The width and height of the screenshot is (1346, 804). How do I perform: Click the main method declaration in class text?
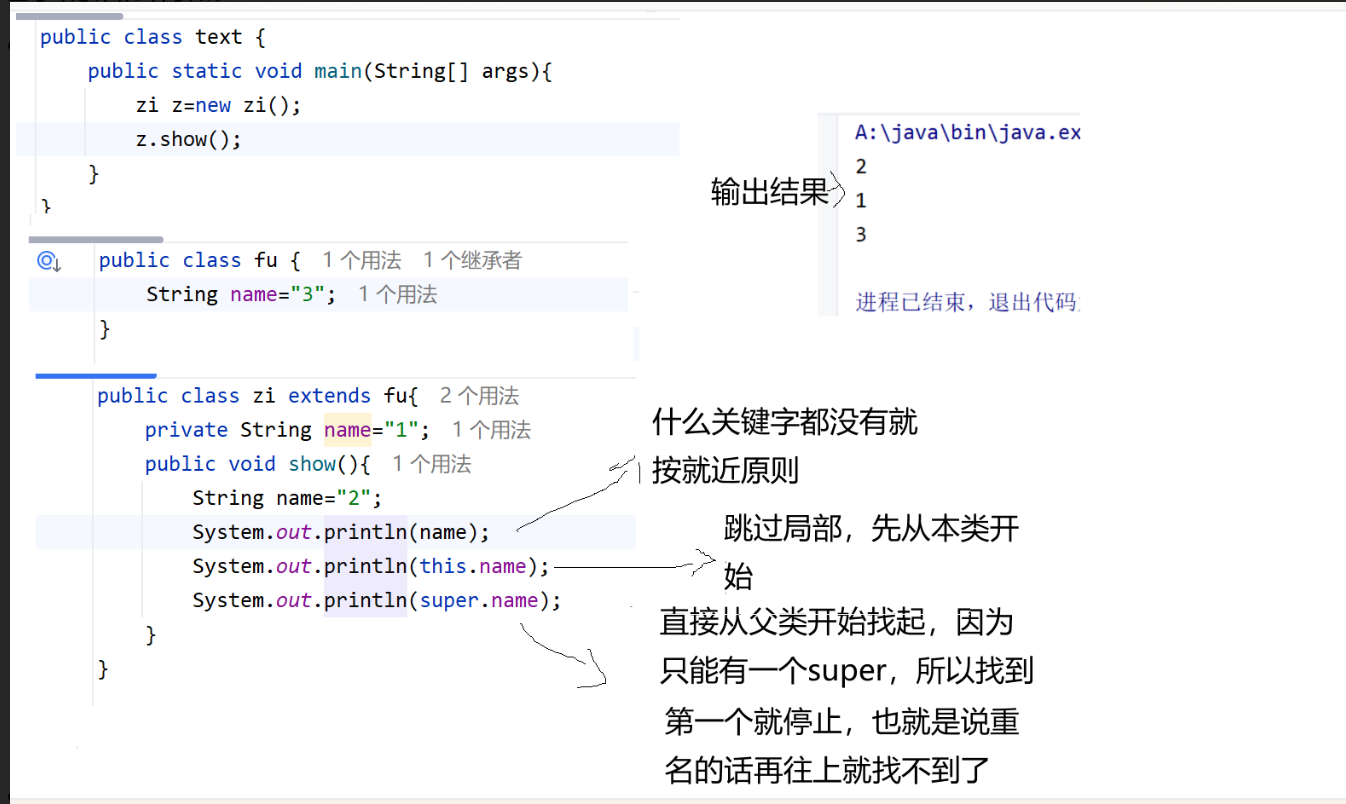click(x=337, y=70)
